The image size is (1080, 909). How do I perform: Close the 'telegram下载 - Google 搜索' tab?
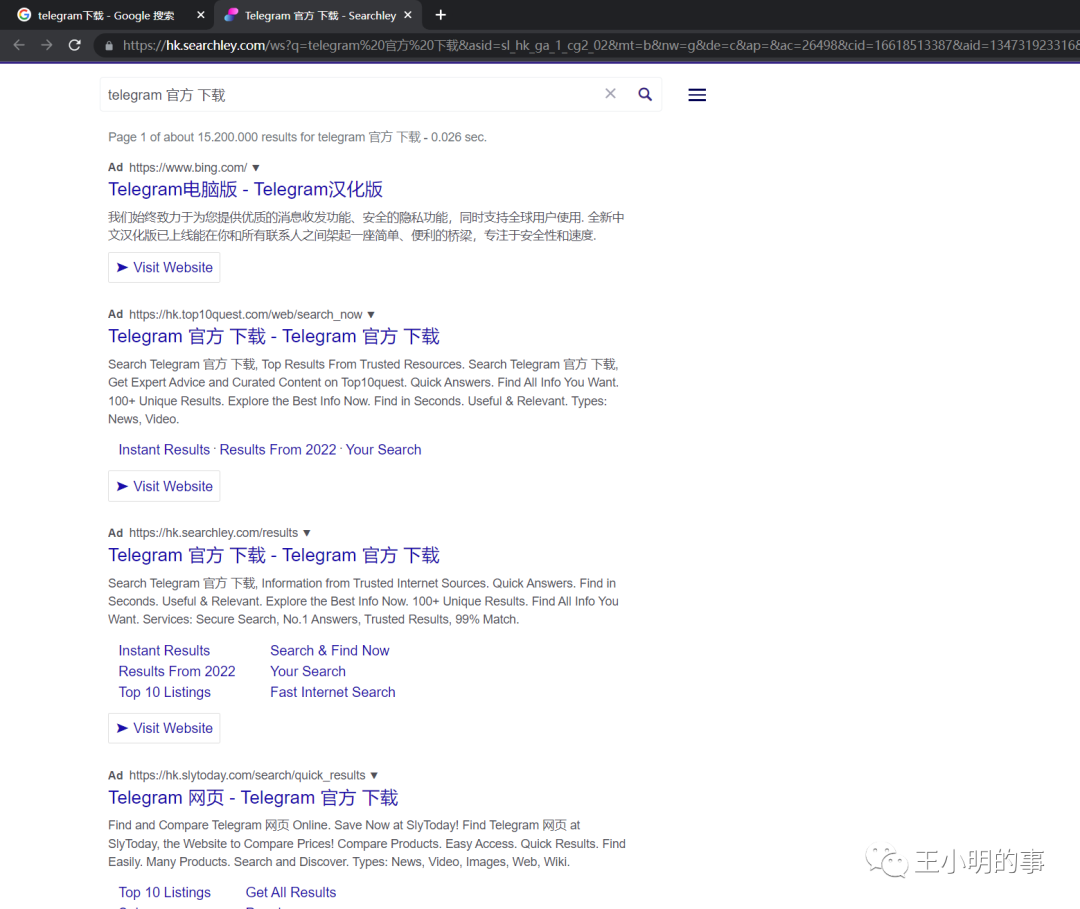[200, 15]
